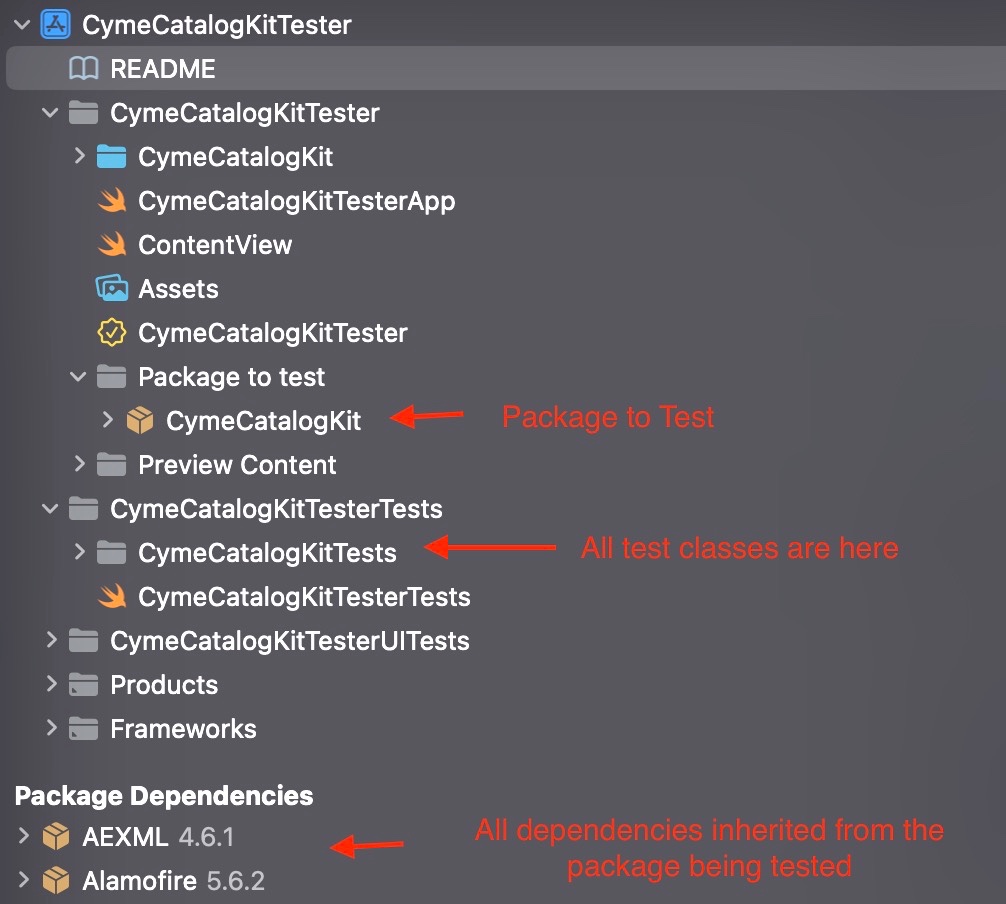Image resolution: width=1006 pixels, height=904 pixels.
Task: Expand the blue CymeCatalogKit folder
Action: (x=80, y=157)
